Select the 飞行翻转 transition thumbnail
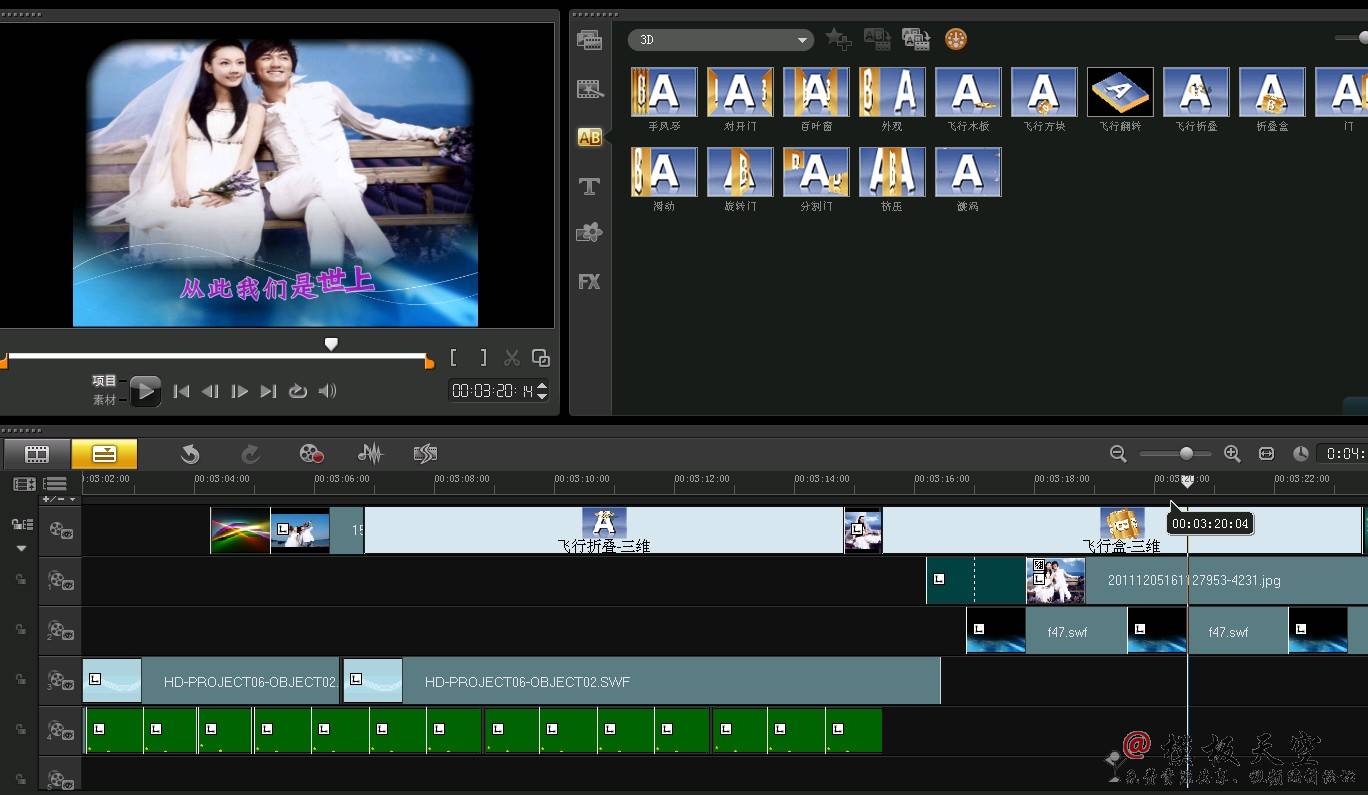1368x795 pixels. (x=1120, y=92)
